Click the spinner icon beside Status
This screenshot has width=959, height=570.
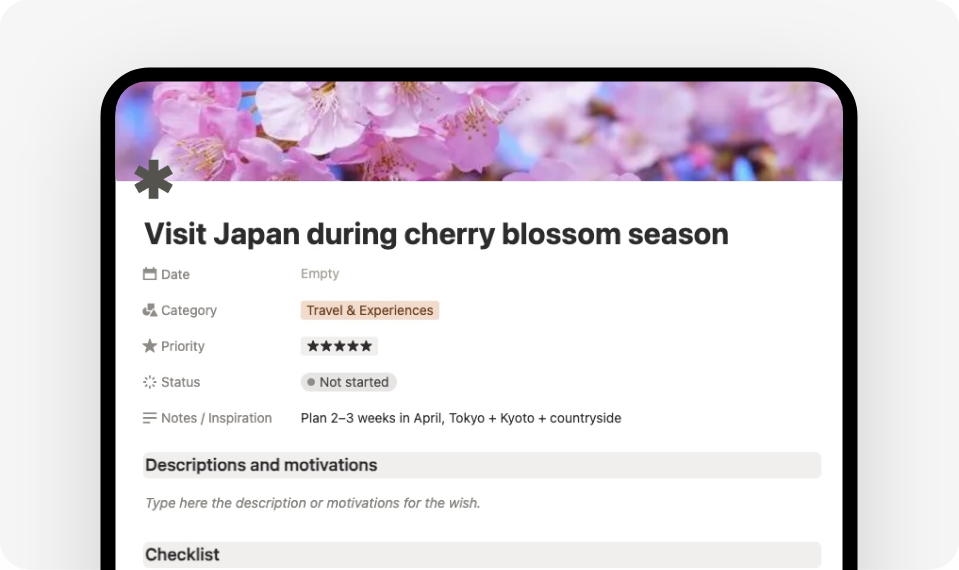click(150, 382)
